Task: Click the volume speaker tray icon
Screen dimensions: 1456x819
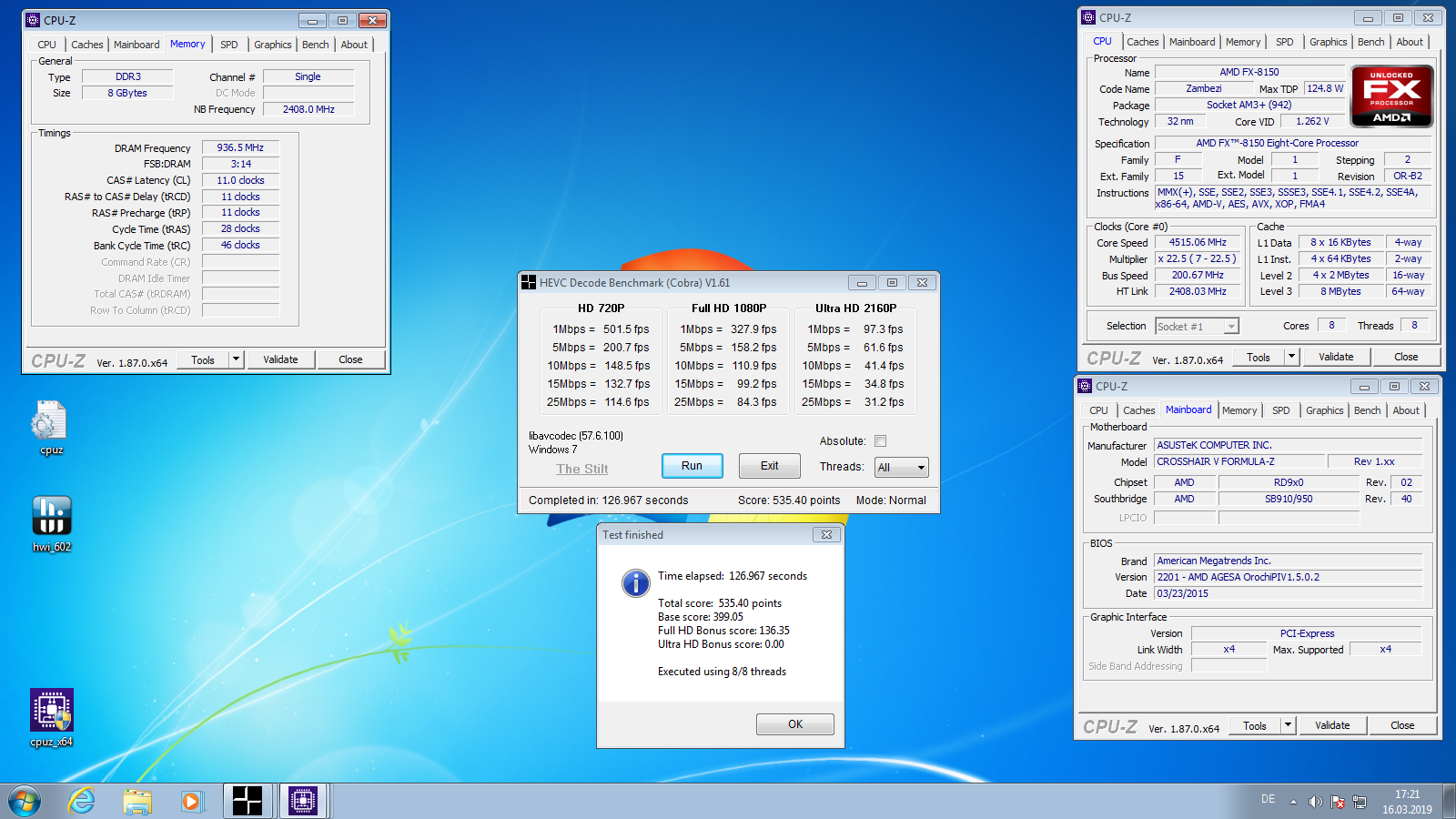Action: (x=1315, y=802)
